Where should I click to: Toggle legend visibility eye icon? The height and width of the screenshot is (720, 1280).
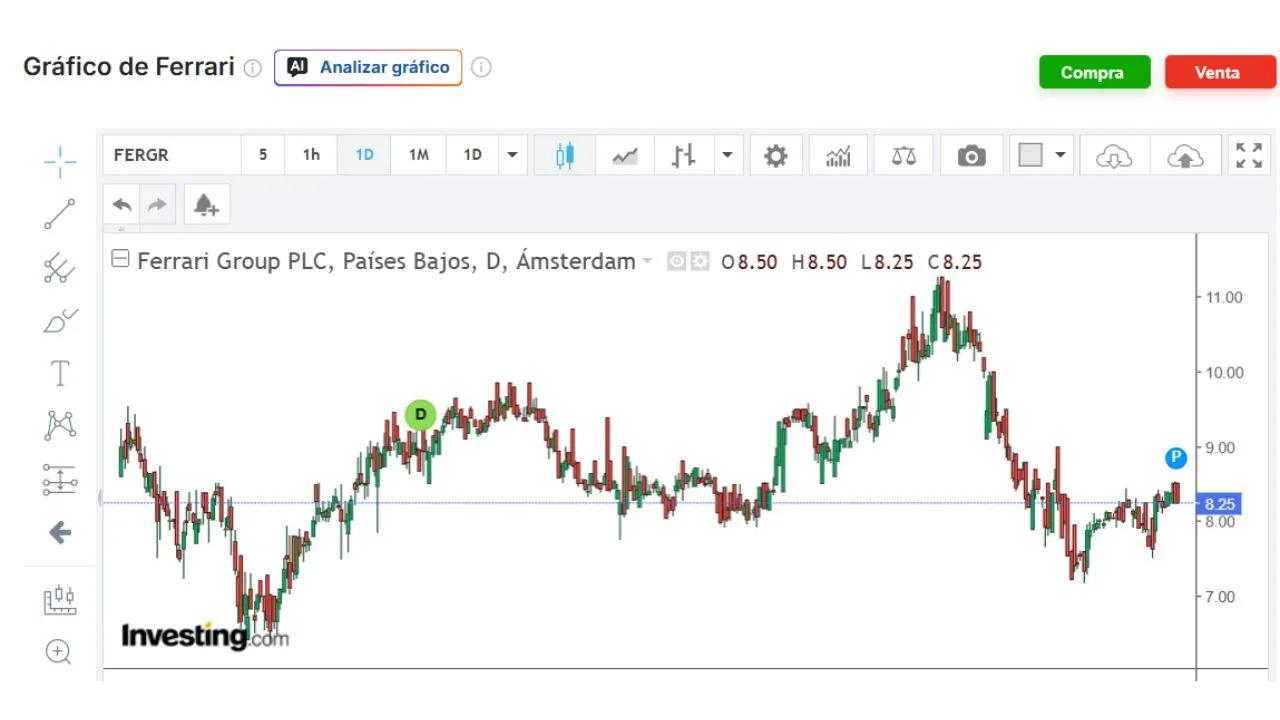677,261
